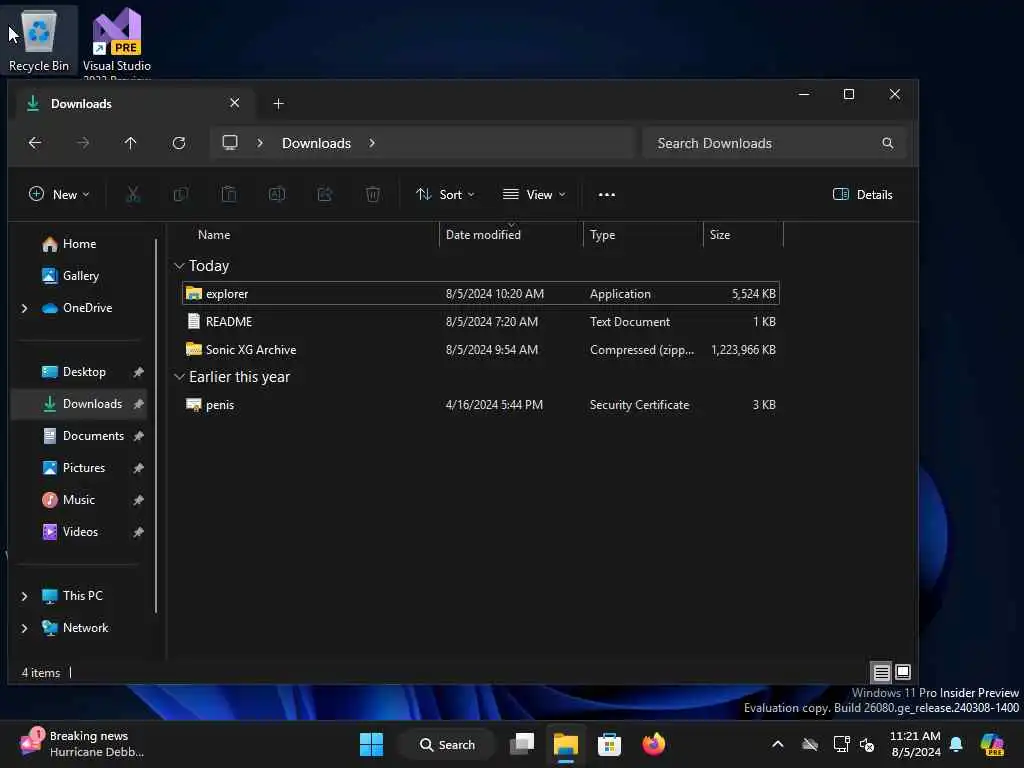
Task: Click the taskbar Search box
Action: click(x=447, y=744)
